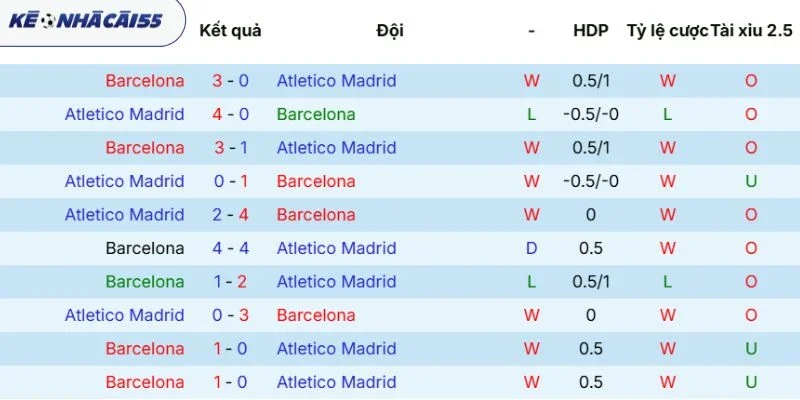Click the 3 - 0 match score
Screen dimensions: 800x400
pos(230,81)
